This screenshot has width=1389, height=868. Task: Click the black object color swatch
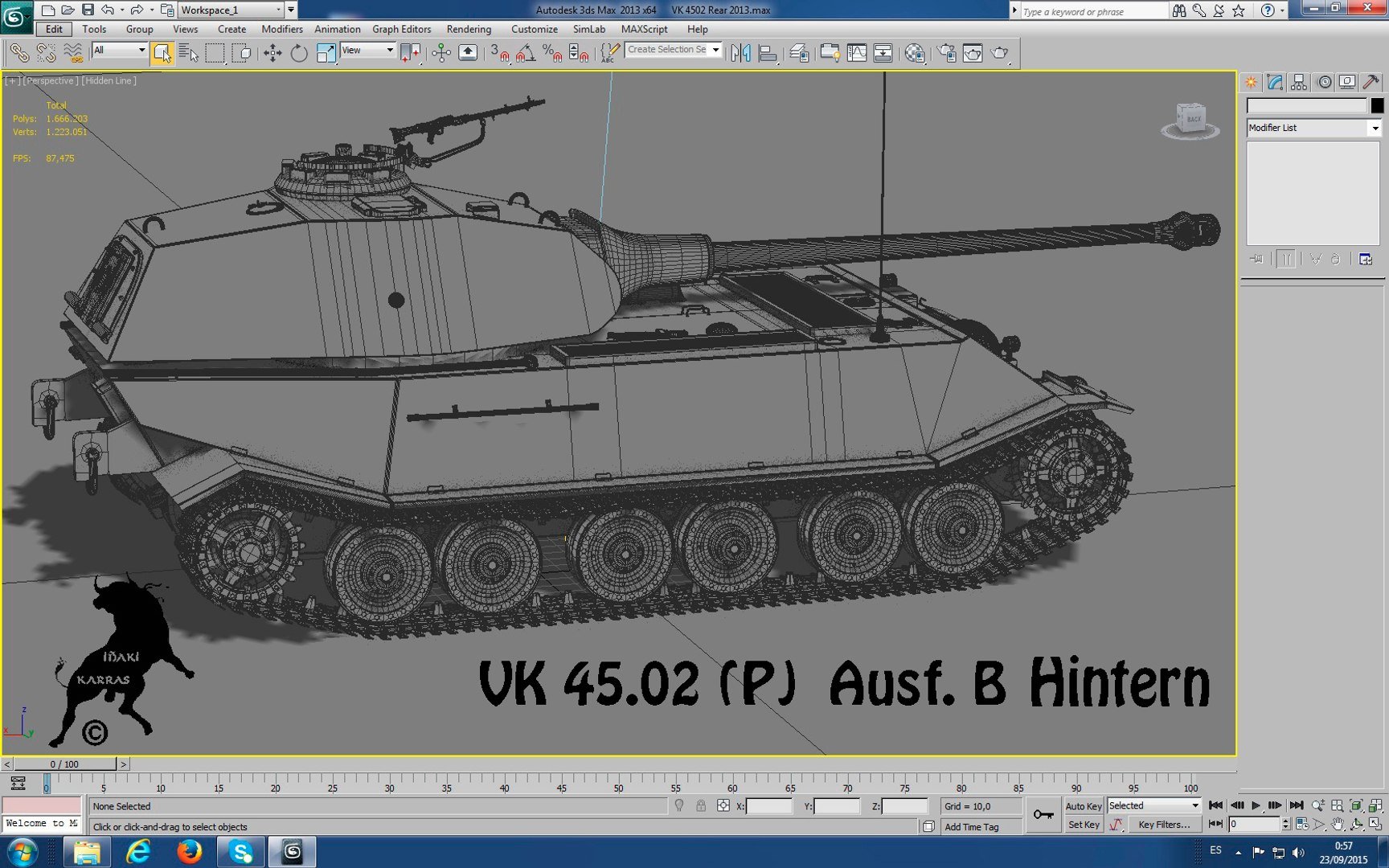click(x=1377, y=105)
